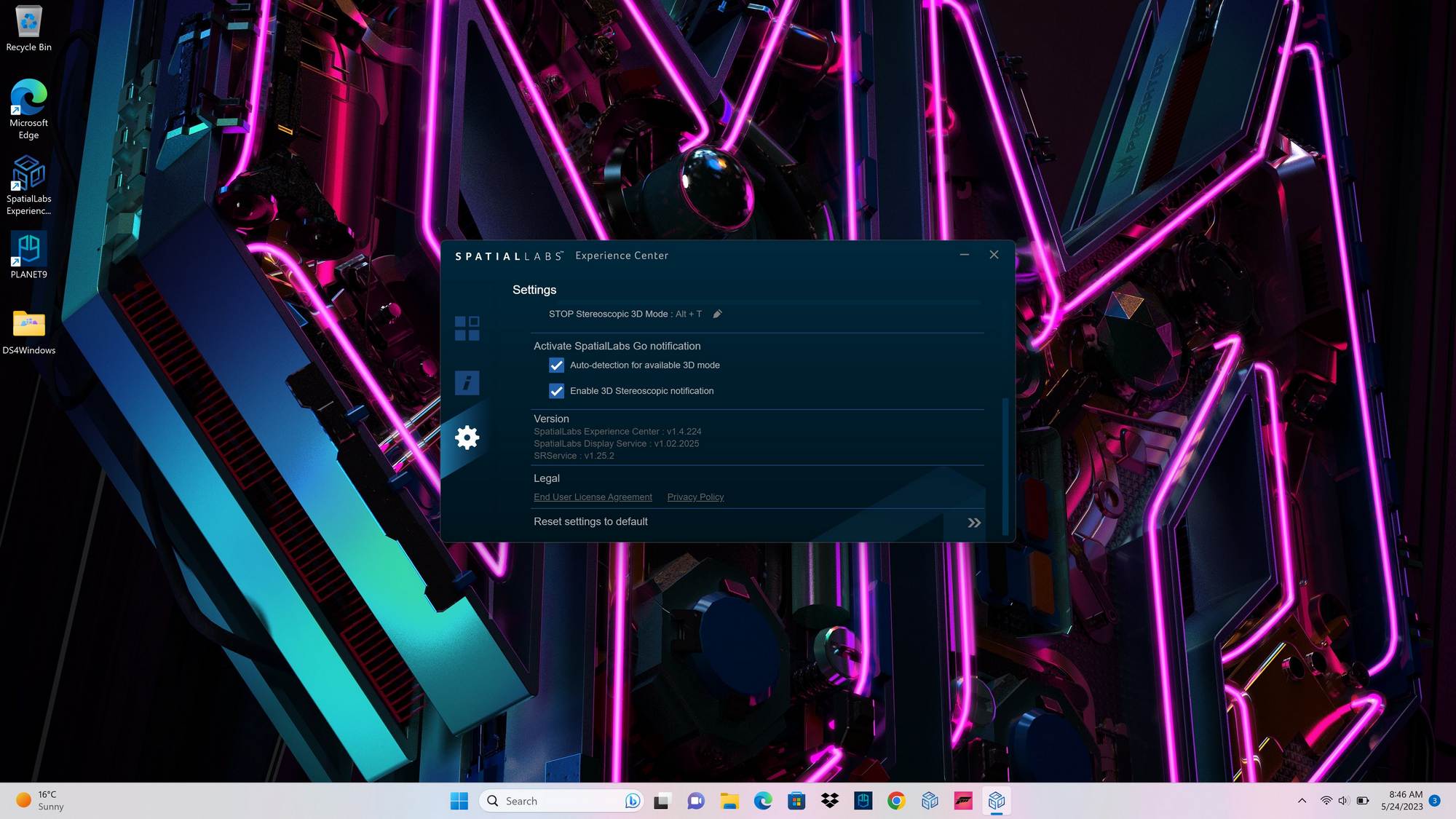Image resolution: width=1456 pixels, height=819 pixels.
Task: Uncheck Auto-detection for available 3D mode
Action: [x=556, y=365]
